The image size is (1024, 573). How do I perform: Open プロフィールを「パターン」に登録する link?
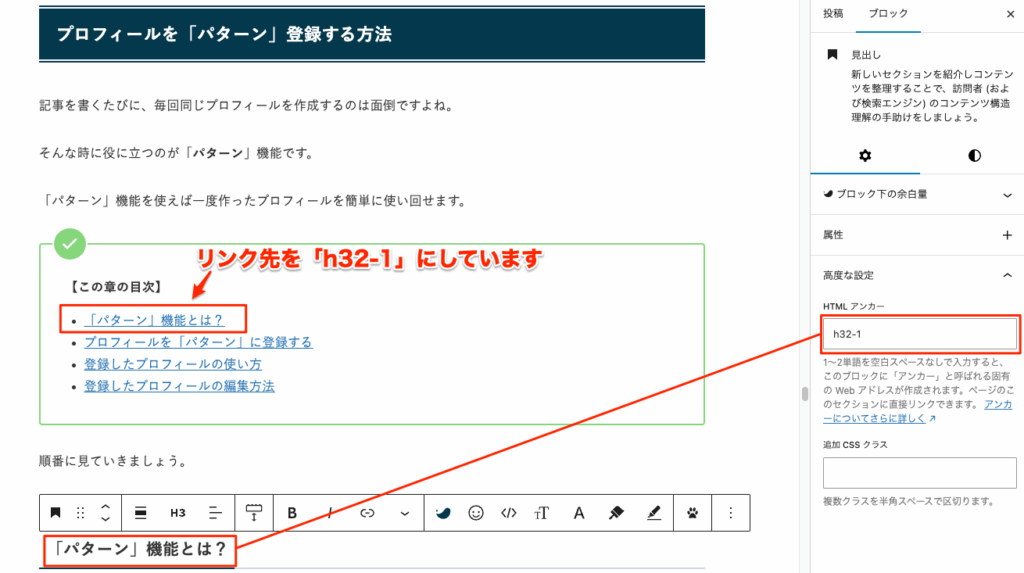pyautogui.click(x=198, y=342)
